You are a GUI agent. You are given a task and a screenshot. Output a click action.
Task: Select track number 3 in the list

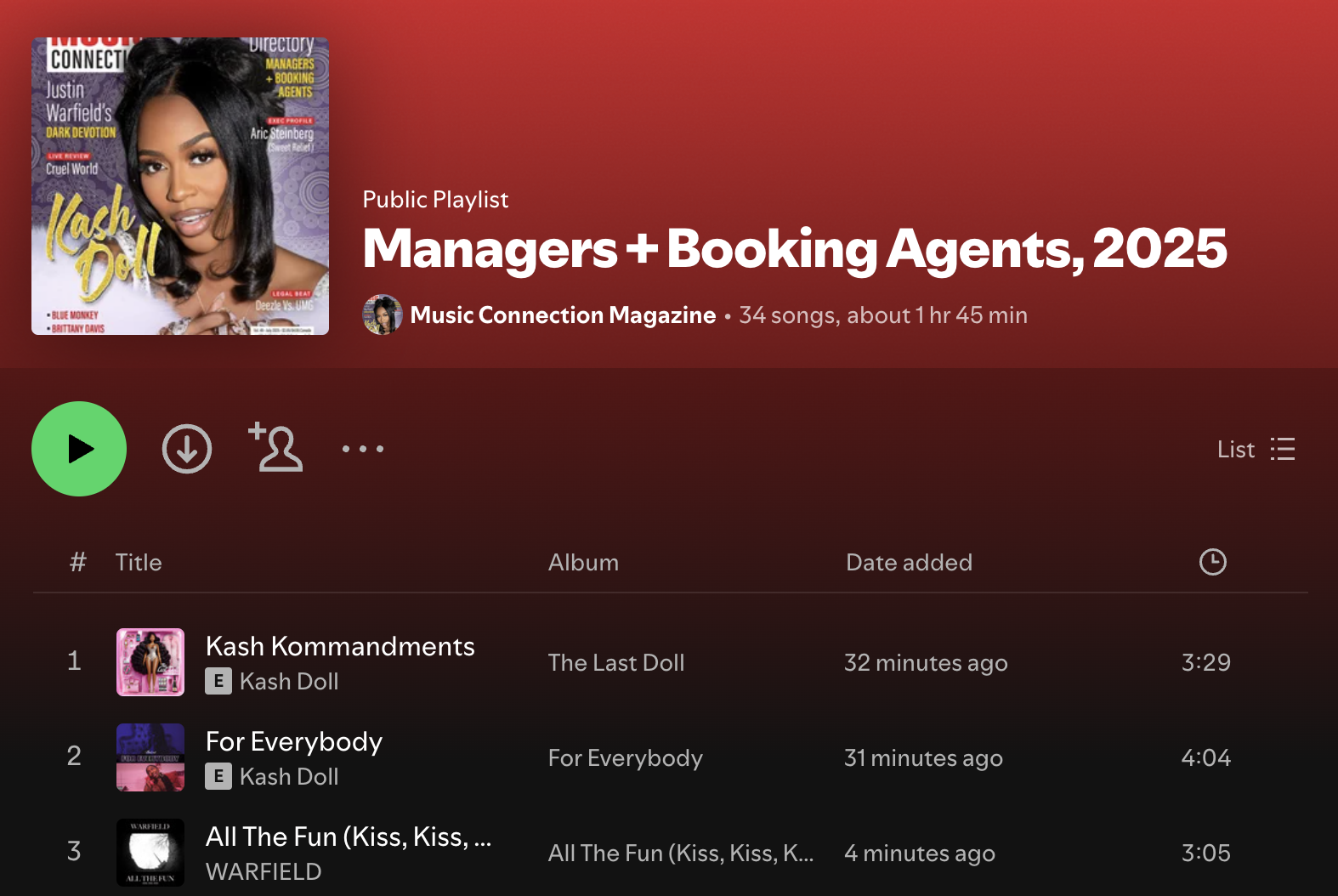pos(74,852)
